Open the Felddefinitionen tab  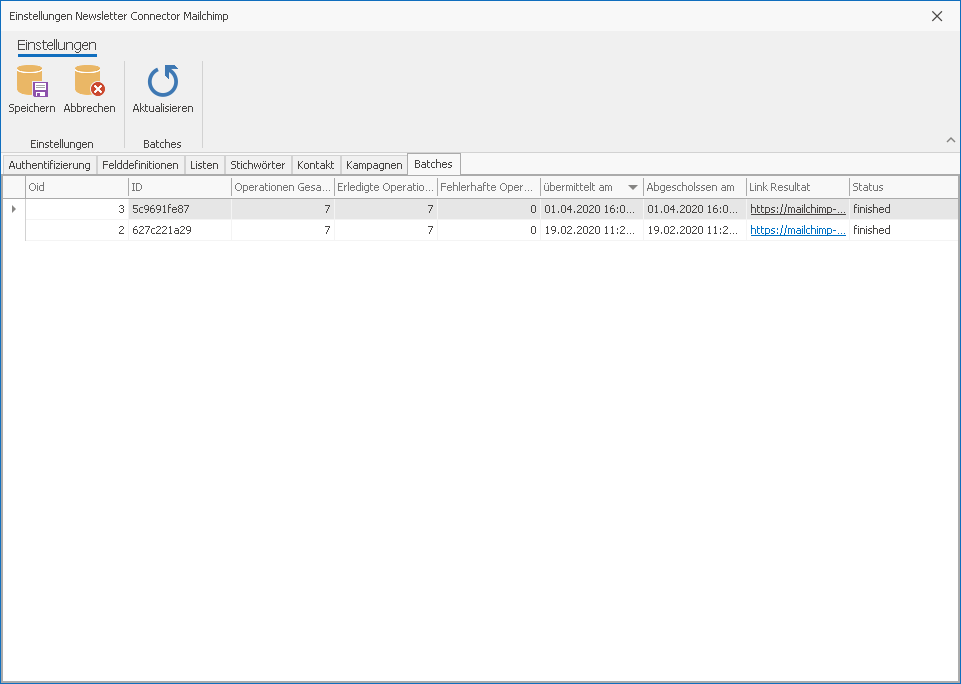pos(140,165)
